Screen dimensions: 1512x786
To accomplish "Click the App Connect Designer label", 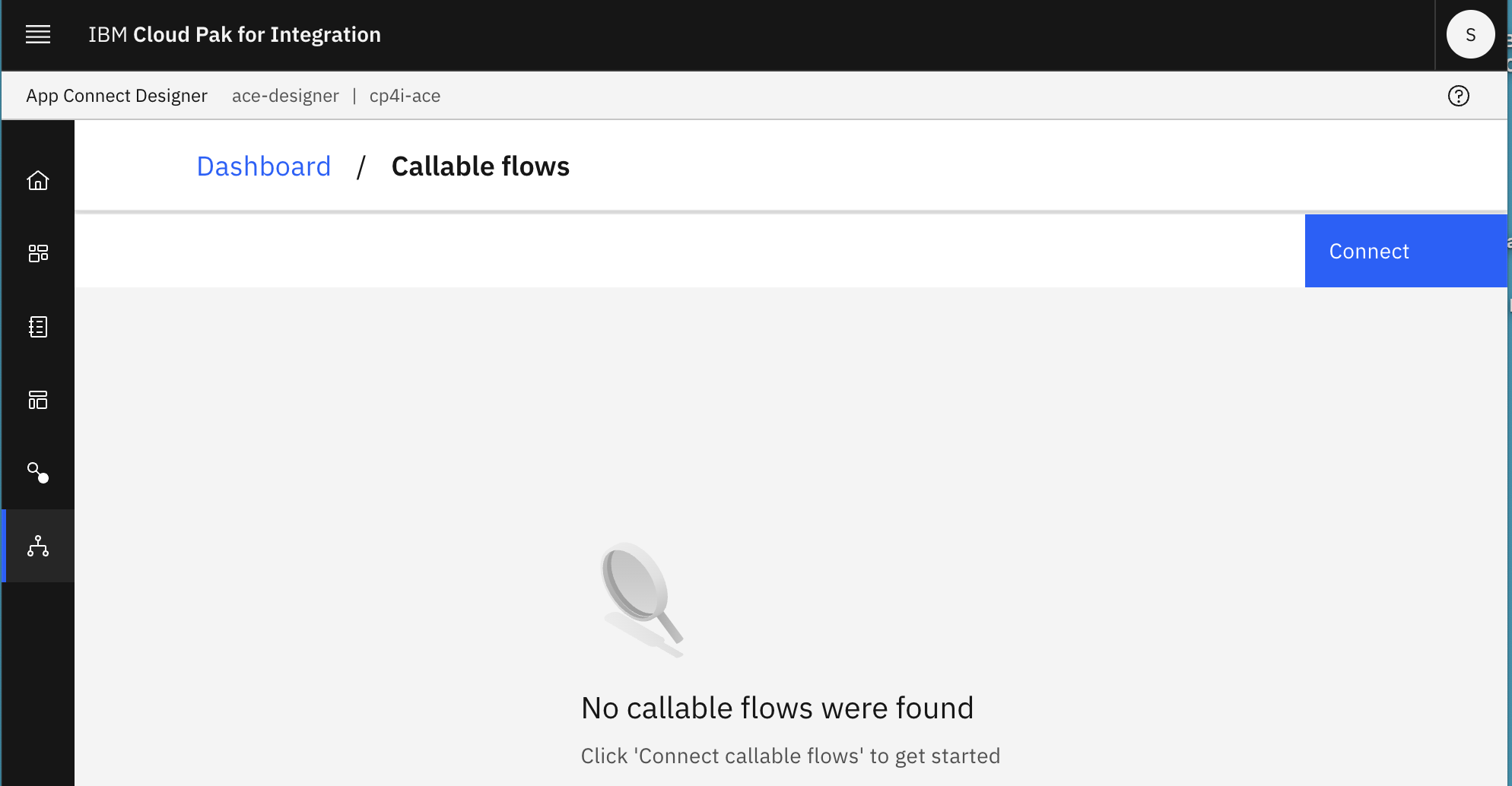I will (116, 96).
